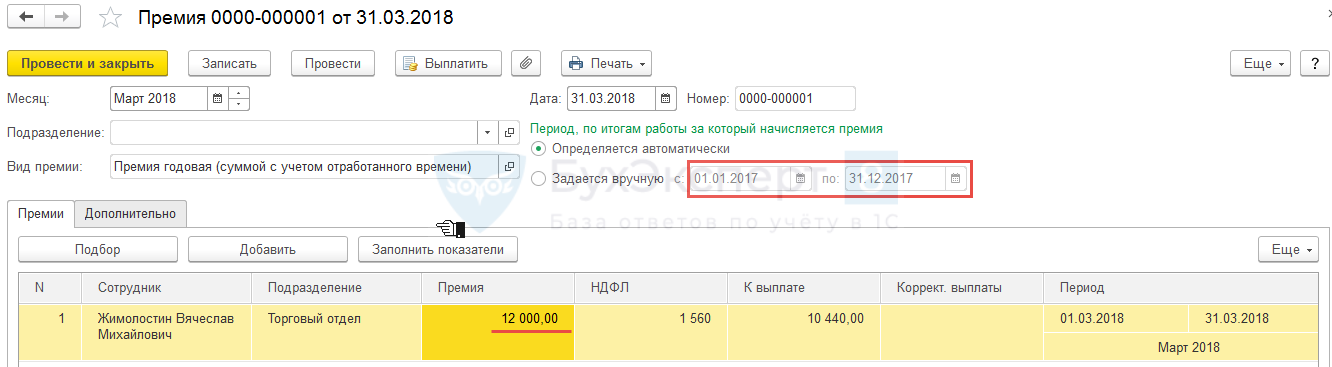Open Вид премии selection form icon
The image size is (1332, 367).
click(x=508, y=166)
